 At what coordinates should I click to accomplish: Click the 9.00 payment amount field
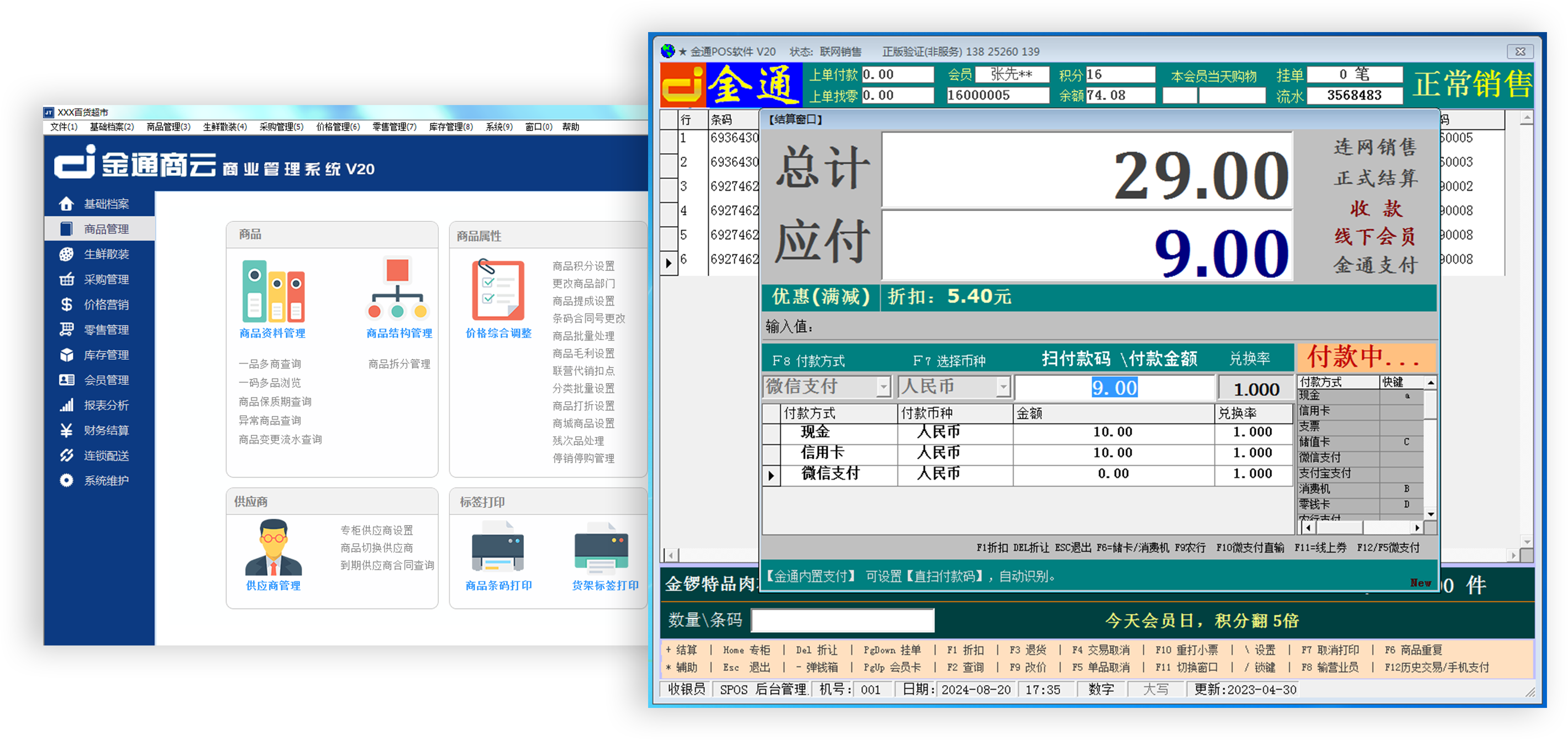click(x=1114, y=387)
